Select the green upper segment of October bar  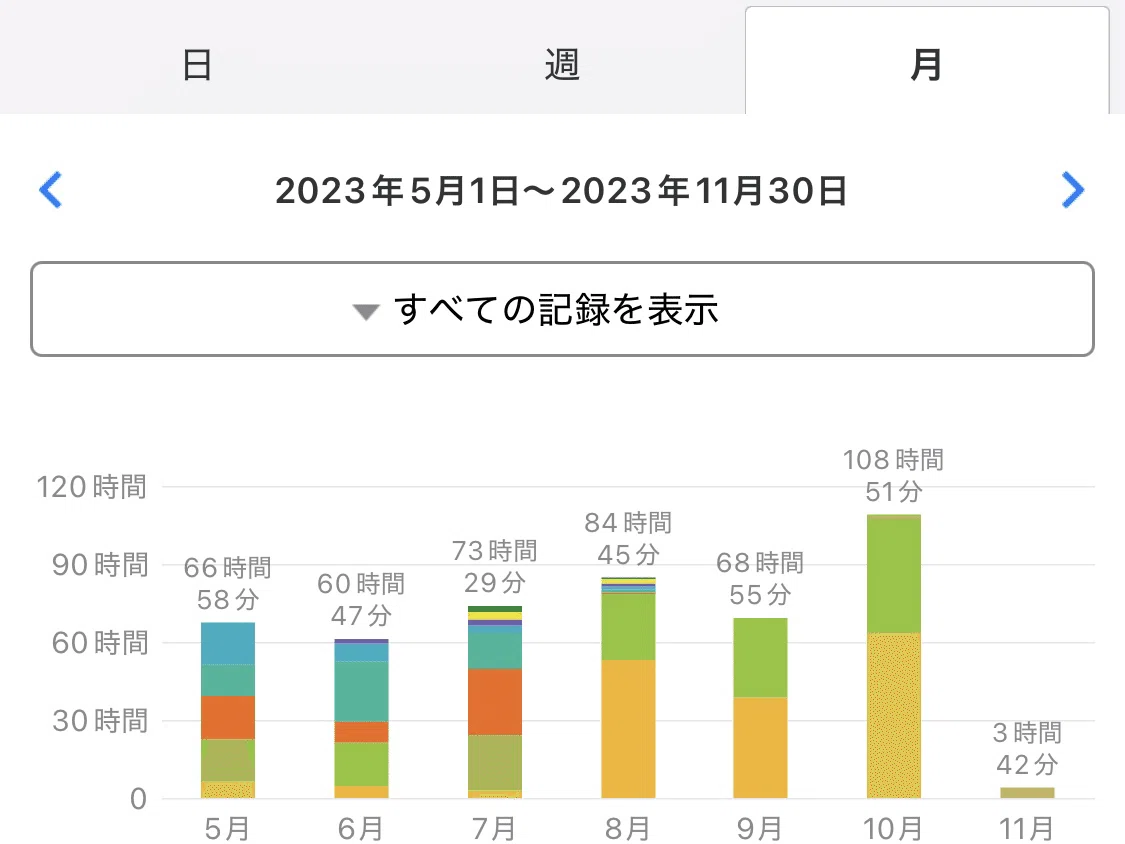point(893,574)
